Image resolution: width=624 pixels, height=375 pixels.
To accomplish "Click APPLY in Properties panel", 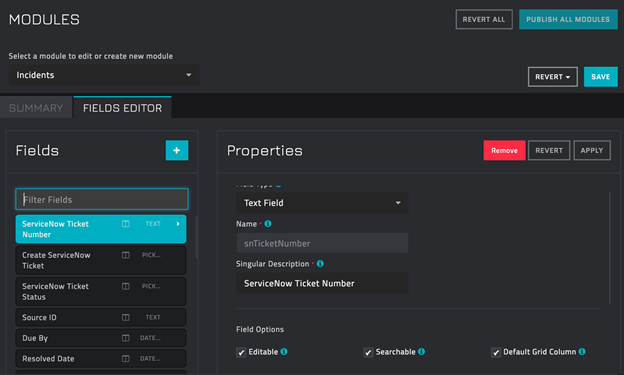I will tap(592, 150).
